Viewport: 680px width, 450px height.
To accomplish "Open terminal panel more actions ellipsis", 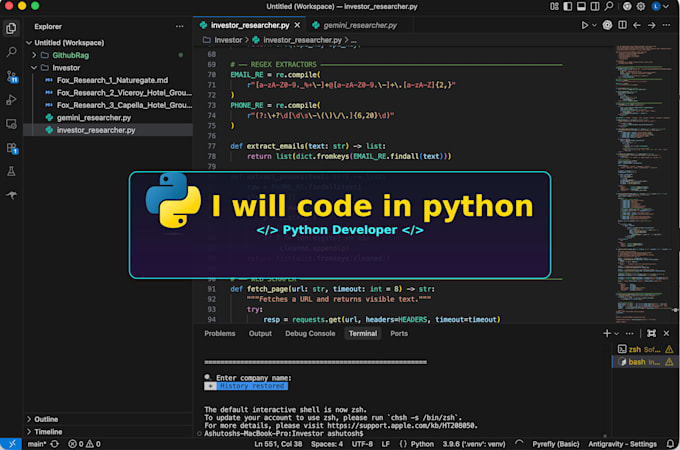I will coord(630,333).
